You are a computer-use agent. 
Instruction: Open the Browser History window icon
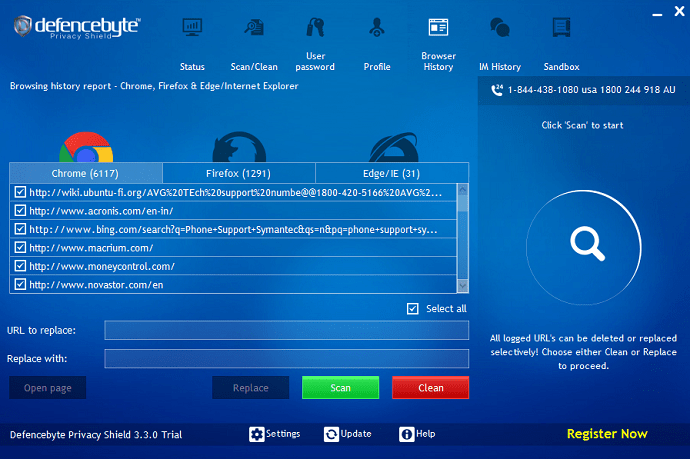click(x=438, y=27)
